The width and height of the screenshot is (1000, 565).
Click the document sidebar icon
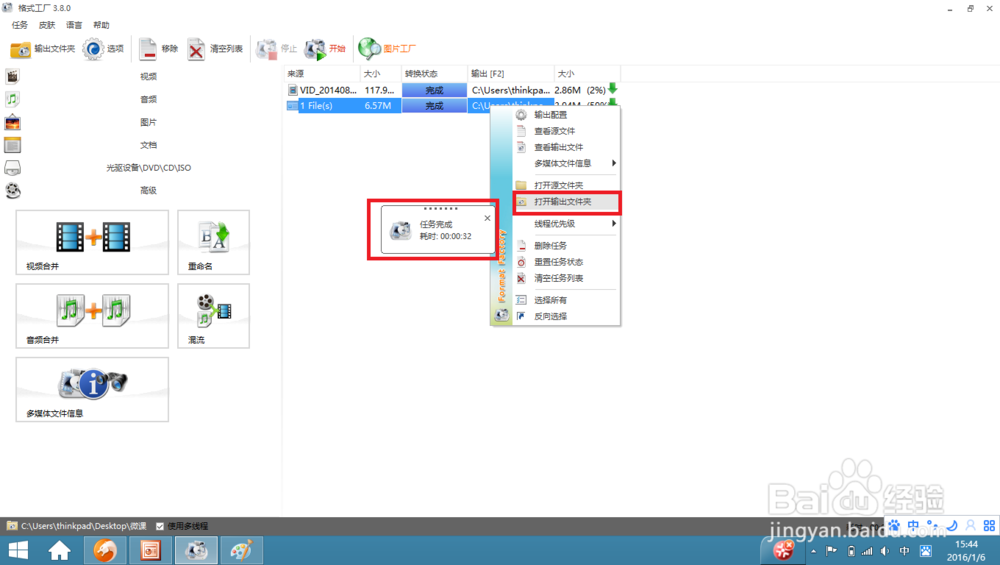click(13, 145)
